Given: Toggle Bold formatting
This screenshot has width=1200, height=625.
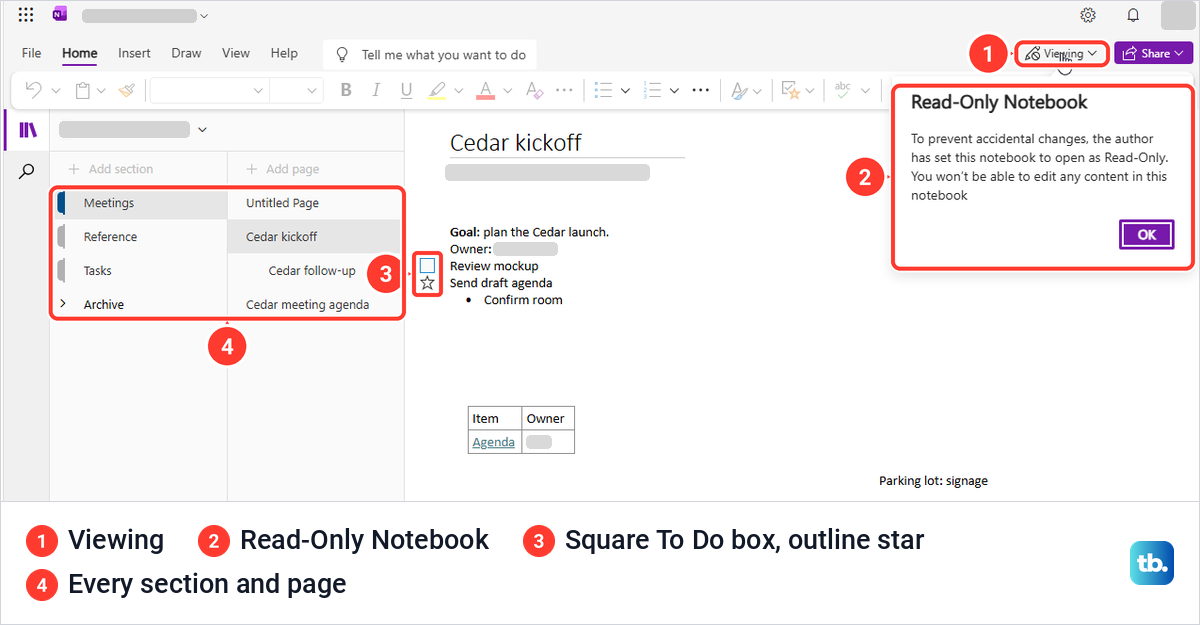Looking at the screenshot, I should point(346,90).
